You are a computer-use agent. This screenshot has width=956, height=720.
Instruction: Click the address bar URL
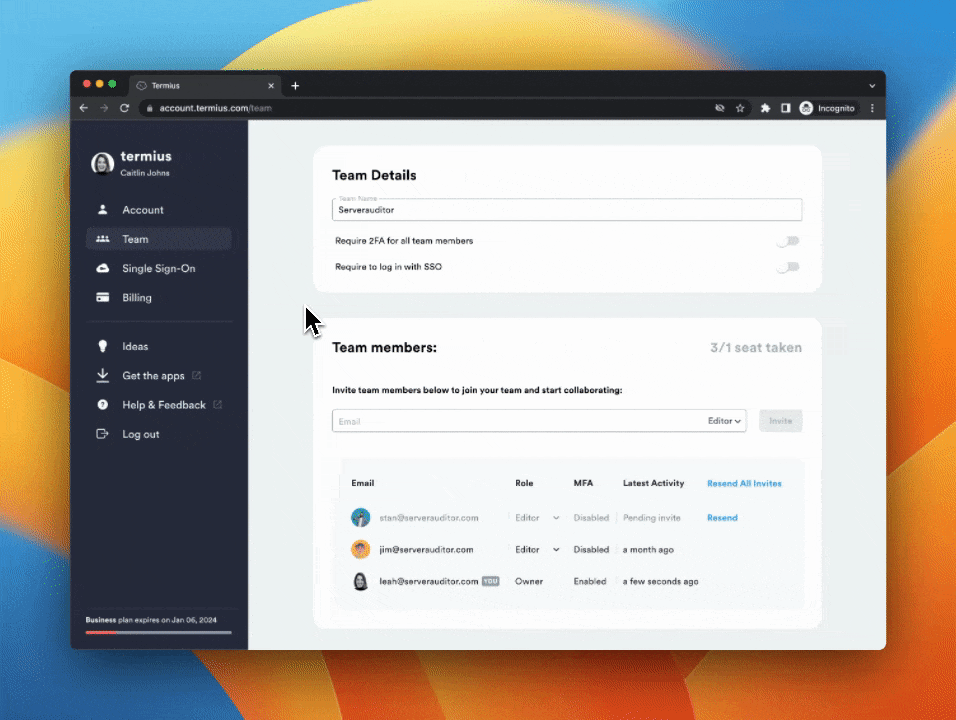pyautogui.click(x=215, y=108)
